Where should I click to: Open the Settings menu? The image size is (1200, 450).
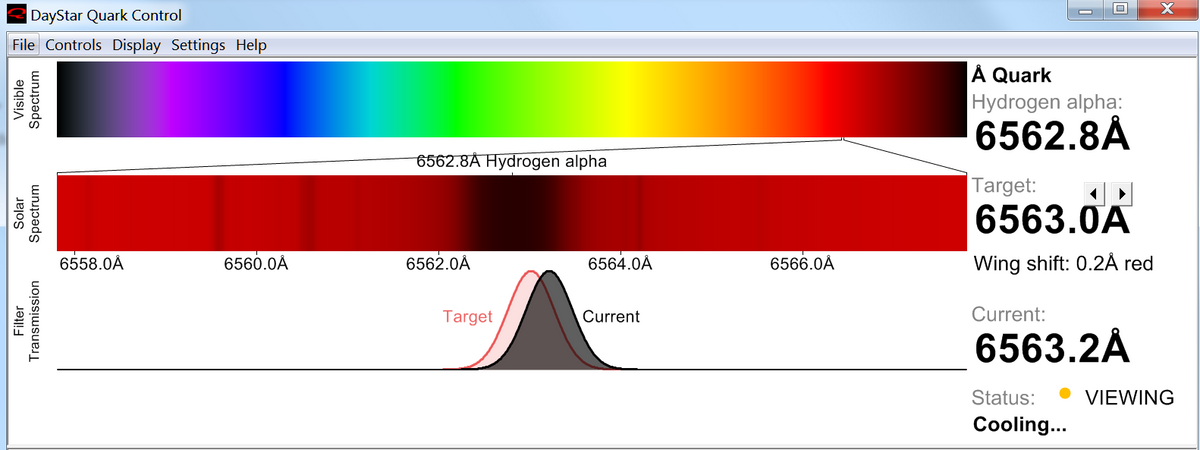(198, 45)
